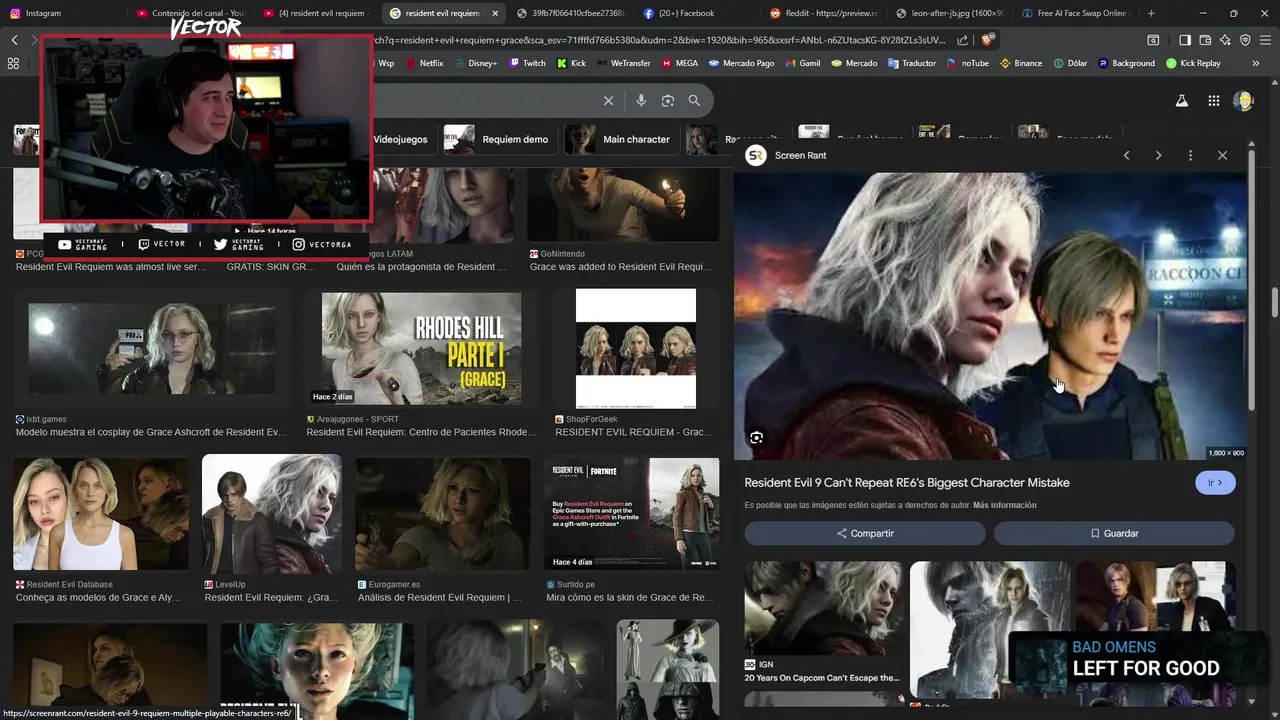Screen dimensions: 1280x720
Task: Open the Binance bookmark
Action: click(1020, 63)
